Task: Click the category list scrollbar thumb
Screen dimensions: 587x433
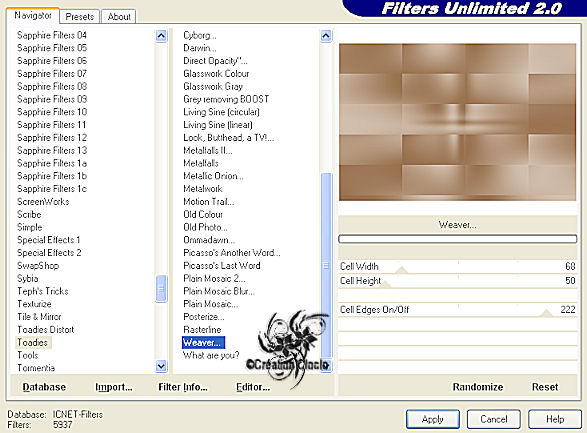Action: coord(161,289)
